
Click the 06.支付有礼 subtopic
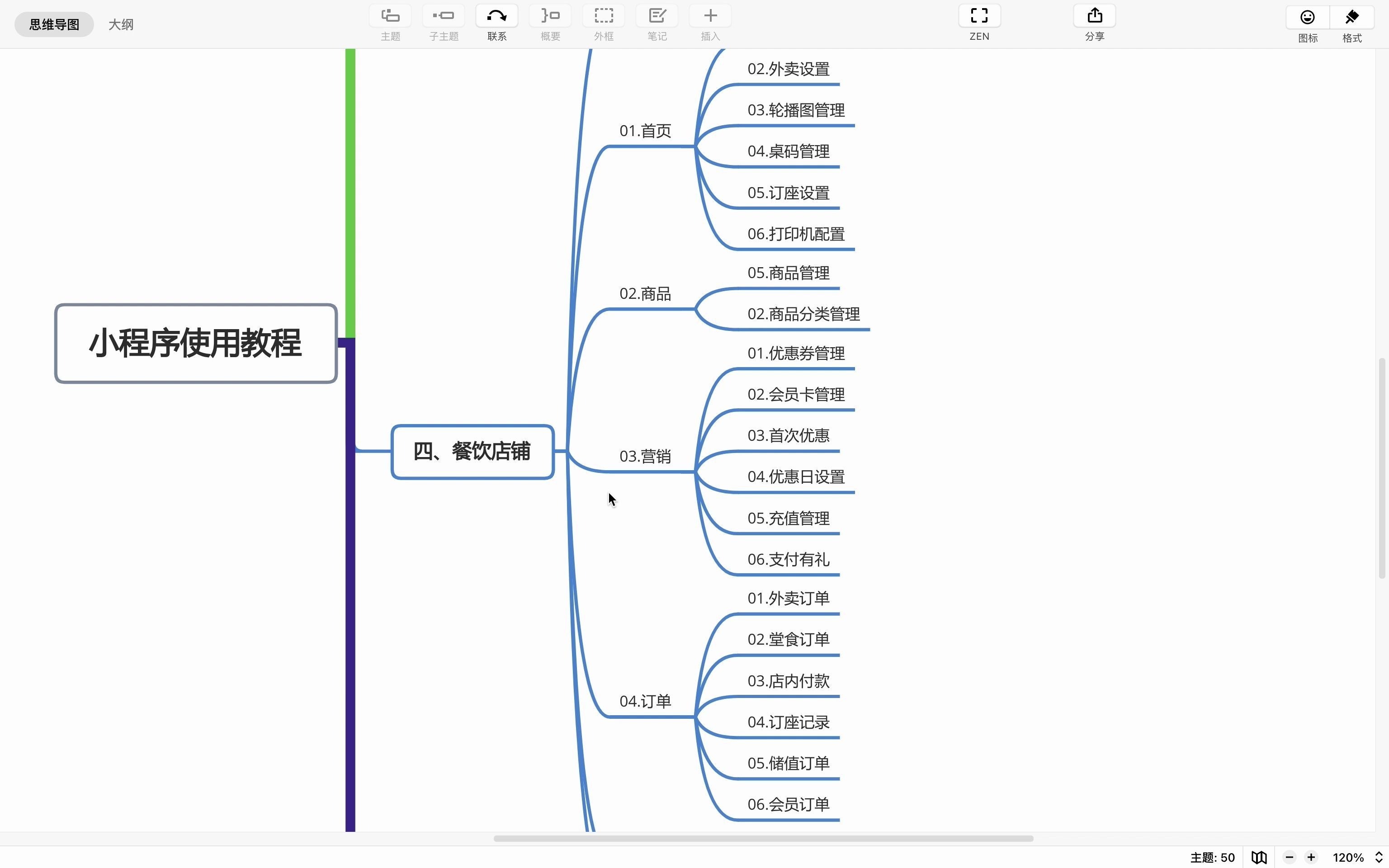pyautogui.click(x=788, y=560)
